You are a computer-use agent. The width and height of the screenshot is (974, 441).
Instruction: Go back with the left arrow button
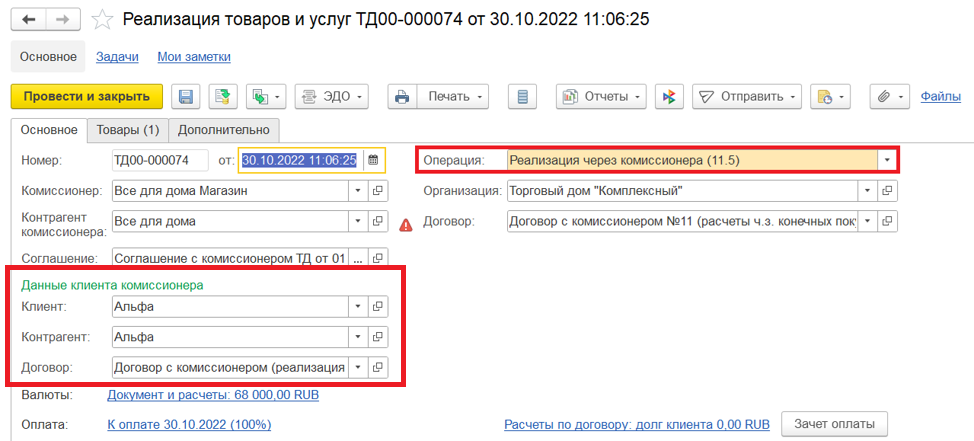pyautogui.click(x=29, y=19)
